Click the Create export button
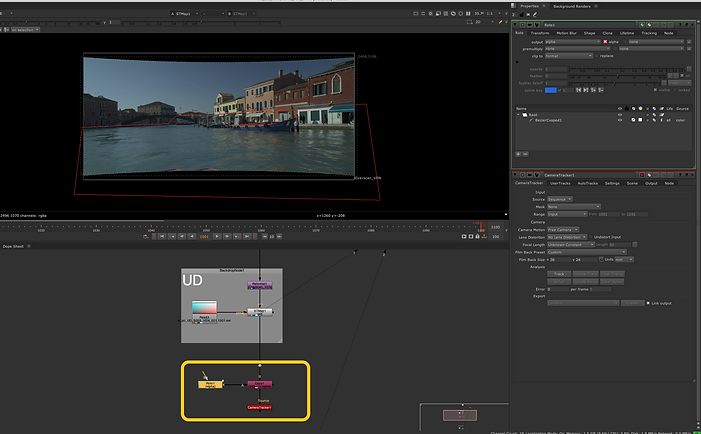 coord(633,303)
